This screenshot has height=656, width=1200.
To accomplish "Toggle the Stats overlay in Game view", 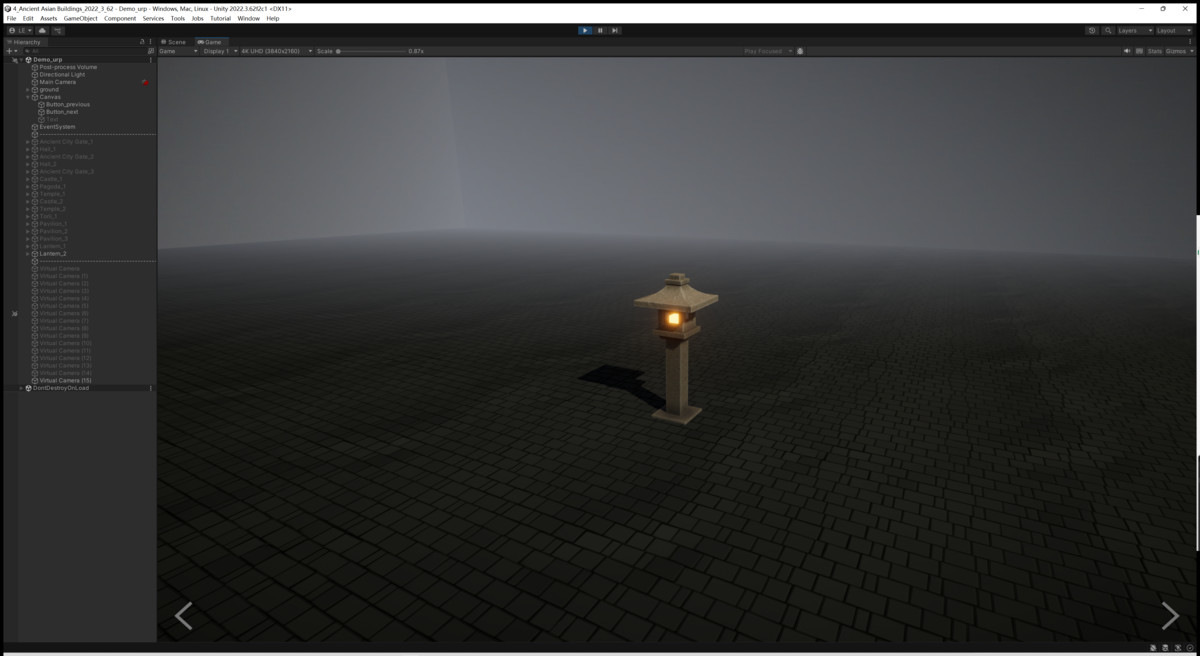I will (1154, 51).
